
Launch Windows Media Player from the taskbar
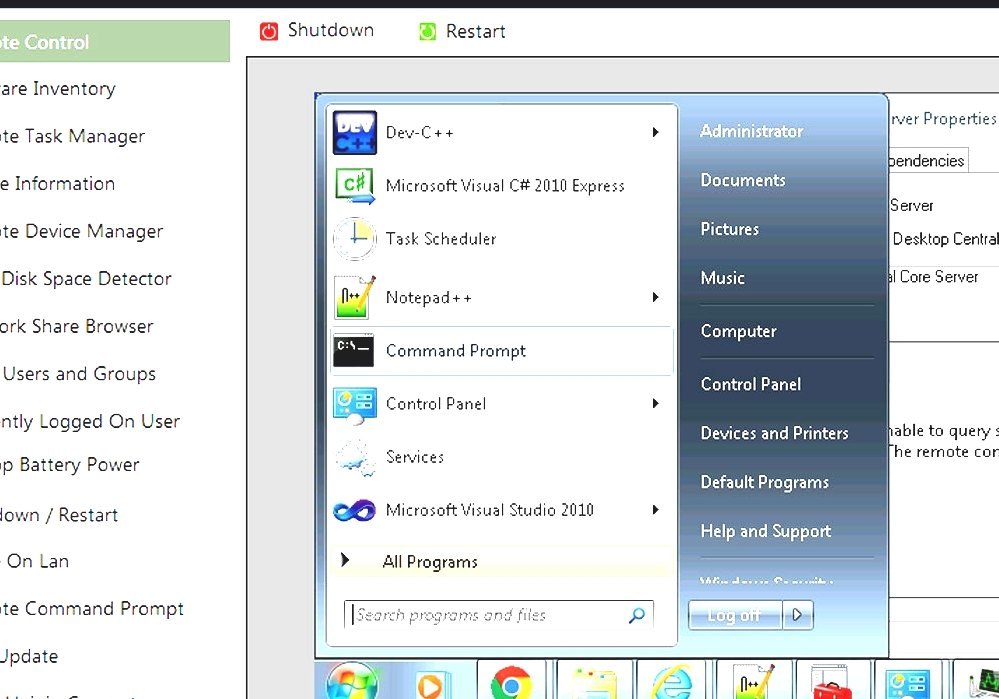tap(431, 682)
